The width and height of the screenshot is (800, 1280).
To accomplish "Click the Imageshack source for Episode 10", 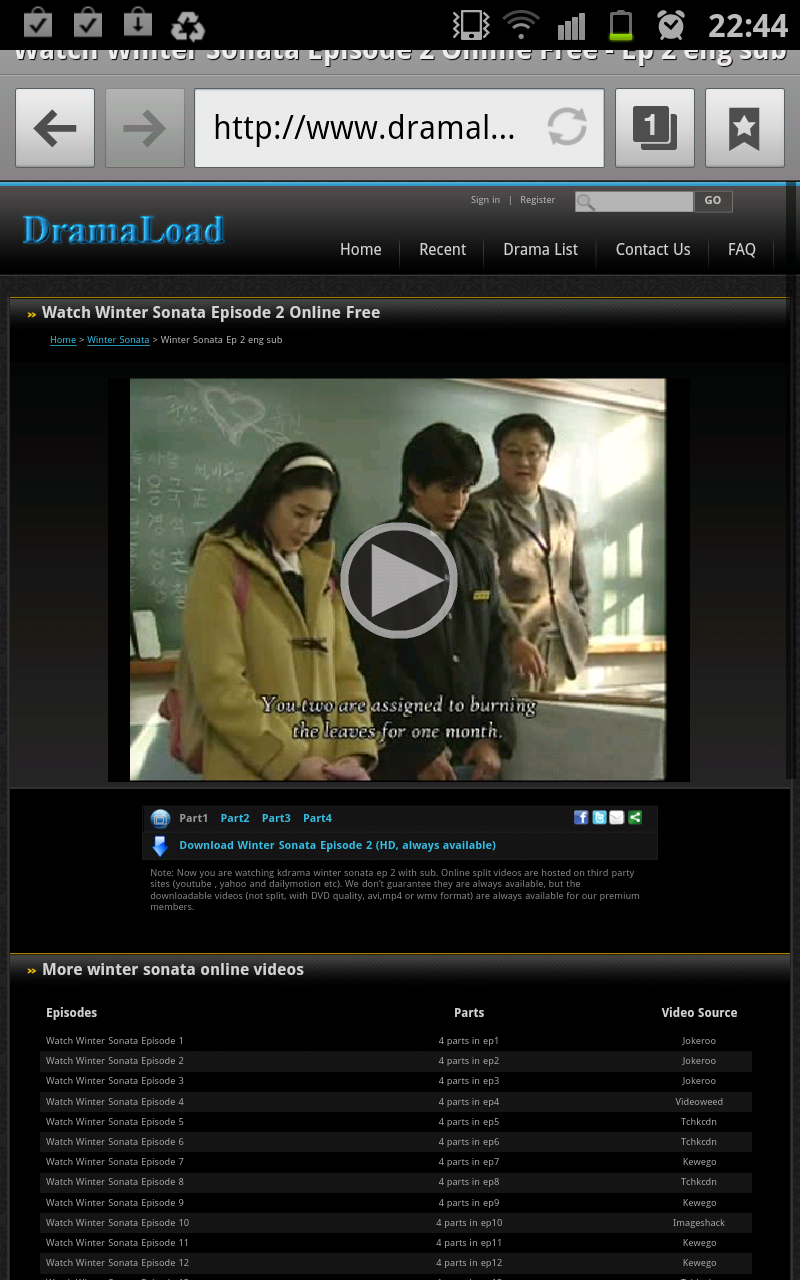I will tap(699, 1223).
